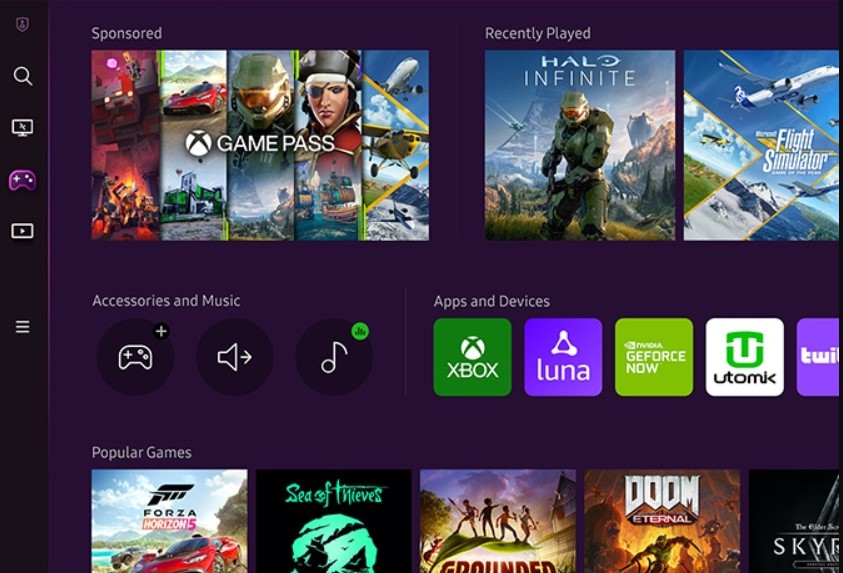Resume Halo Infinite from Recently Played
Screen dimensions: 843x573
click(x=579, y=145)
